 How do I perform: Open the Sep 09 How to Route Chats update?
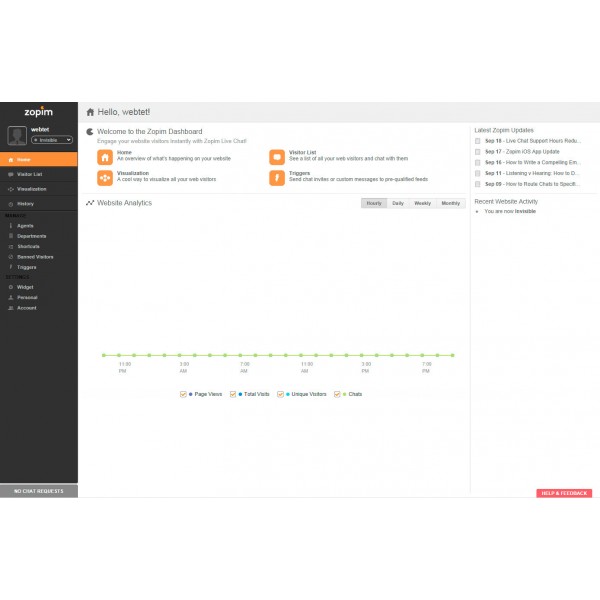tap(532, 184)
